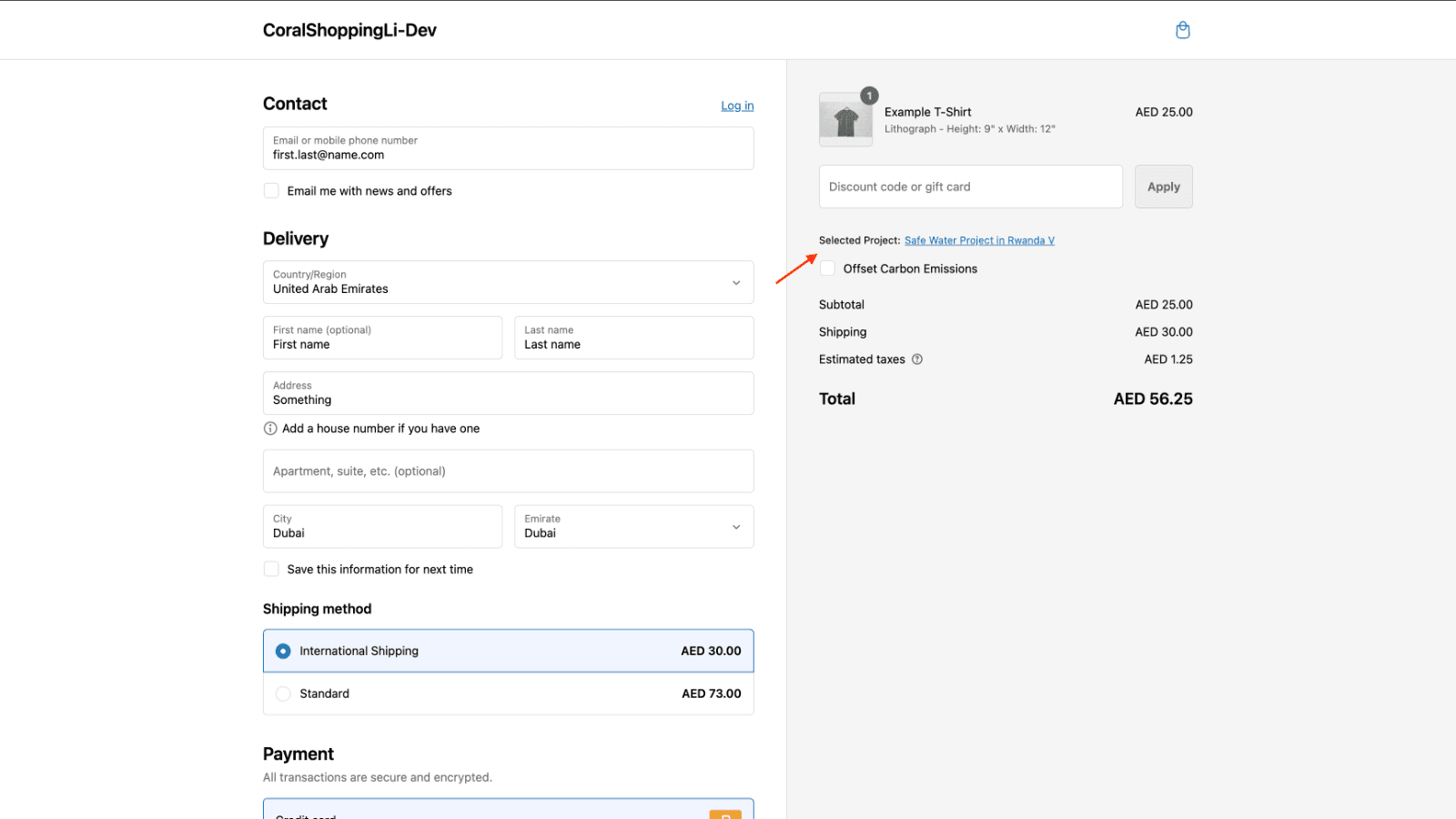This screenshot has height=819, width=1456.
Task: Open the Country/Region dropdown
Action: (508, 282)
